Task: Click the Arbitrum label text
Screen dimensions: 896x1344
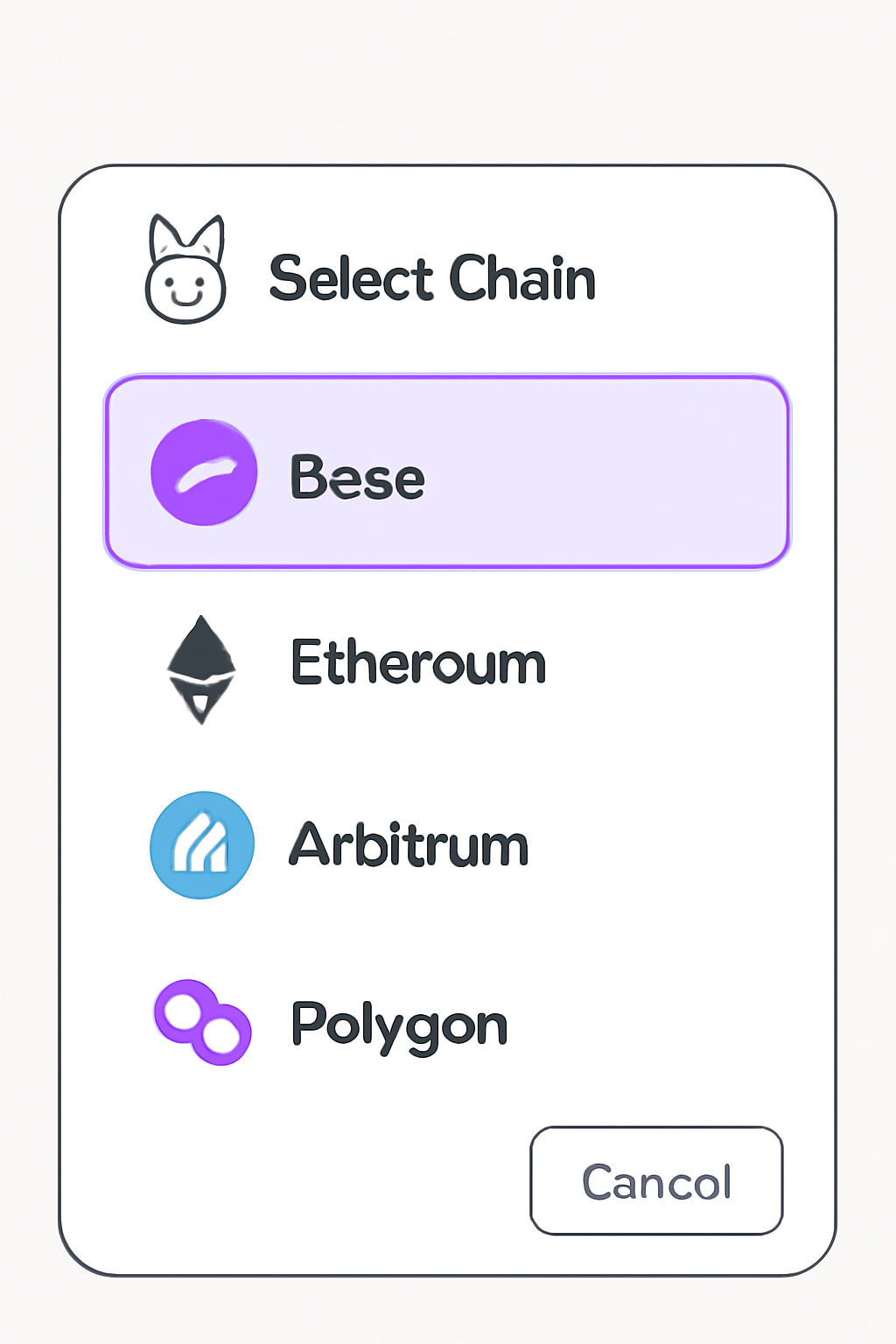Action: pyautogui.click(x=408, y=844)
